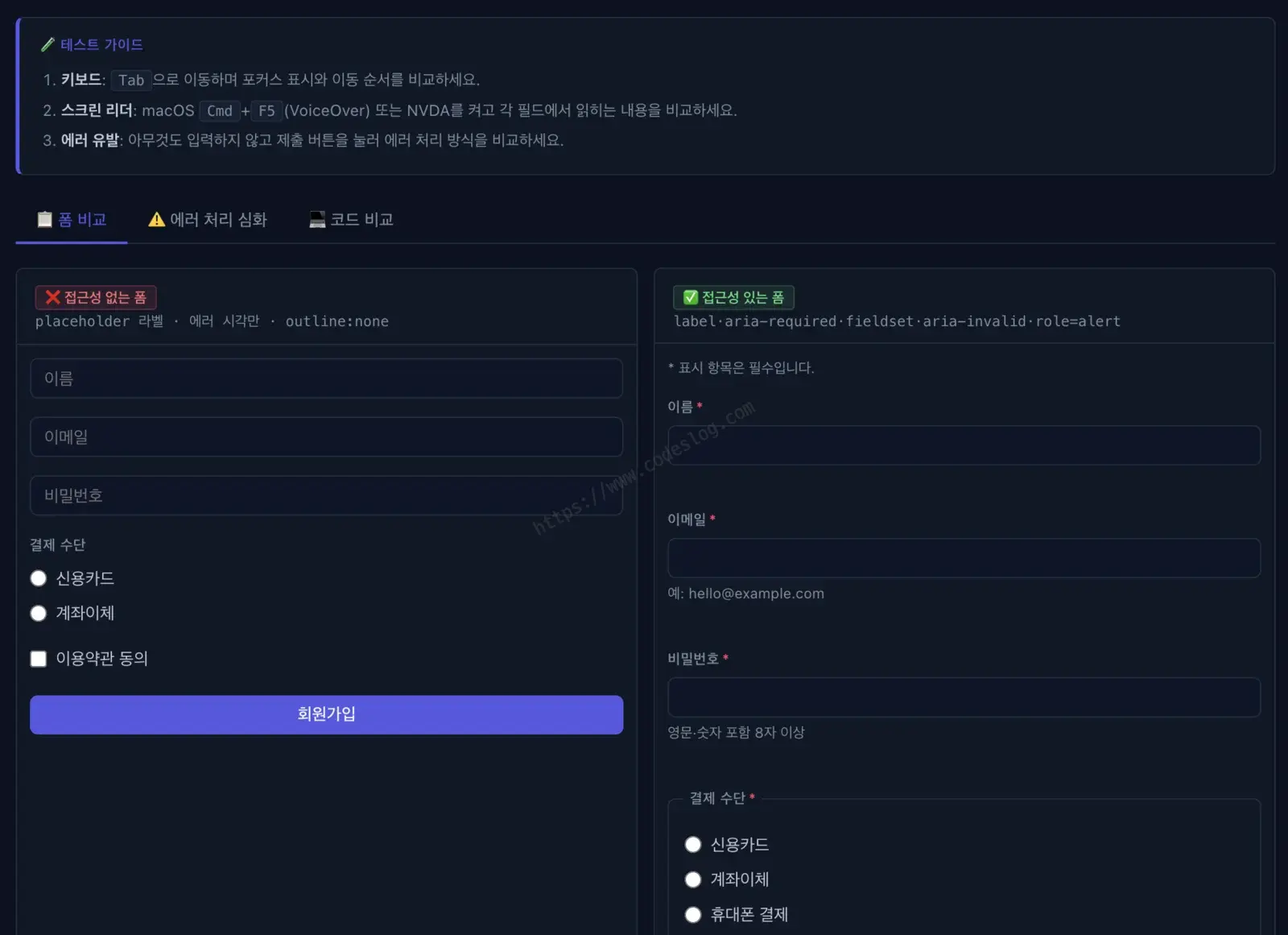Click the Cmd key label in the guide
The height and width of the screenshot is (935, 1288).
(219, 110)
